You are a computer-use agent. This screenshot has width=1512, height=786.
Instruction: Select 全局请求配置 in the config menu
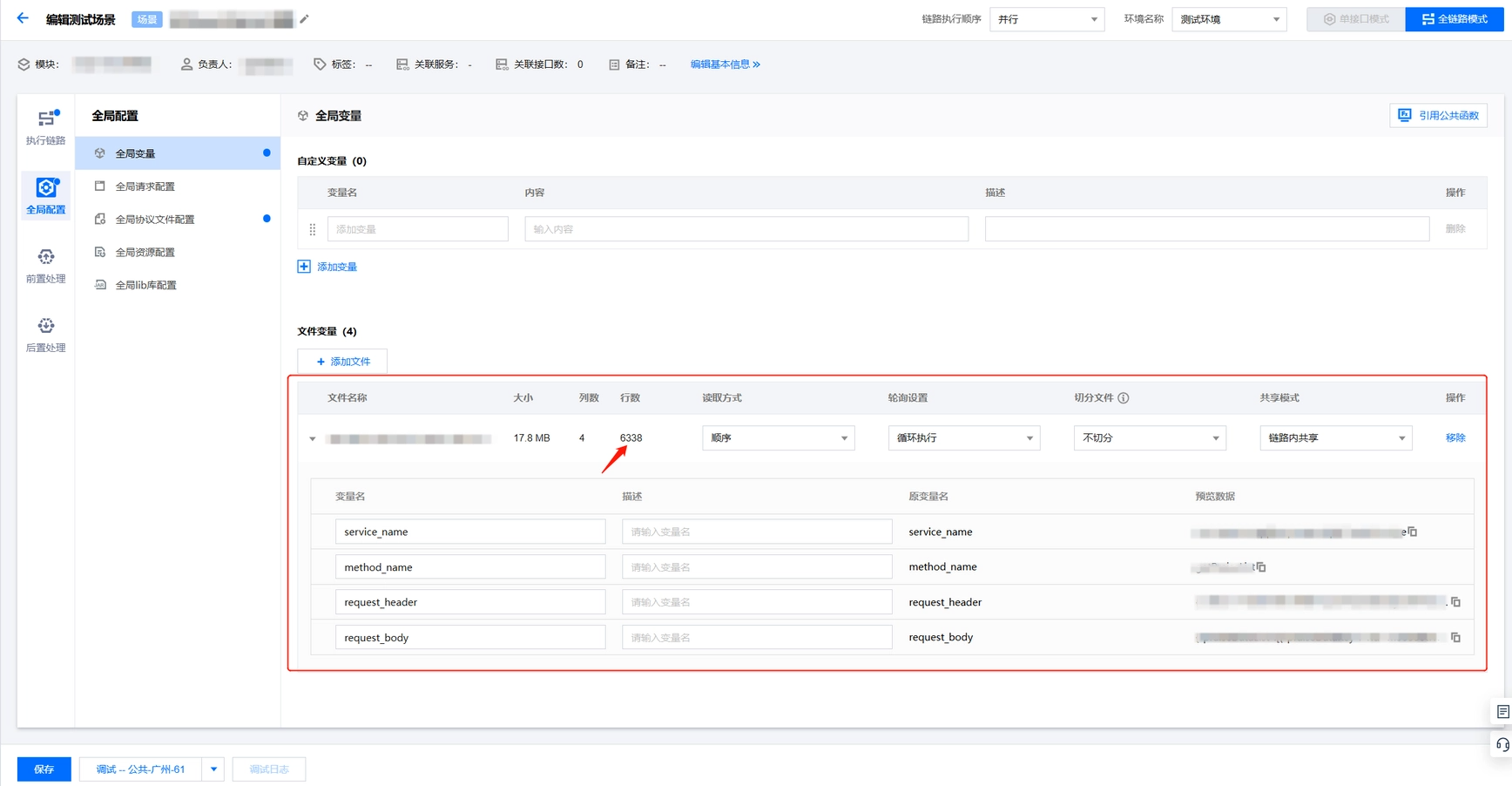point(178,186)
